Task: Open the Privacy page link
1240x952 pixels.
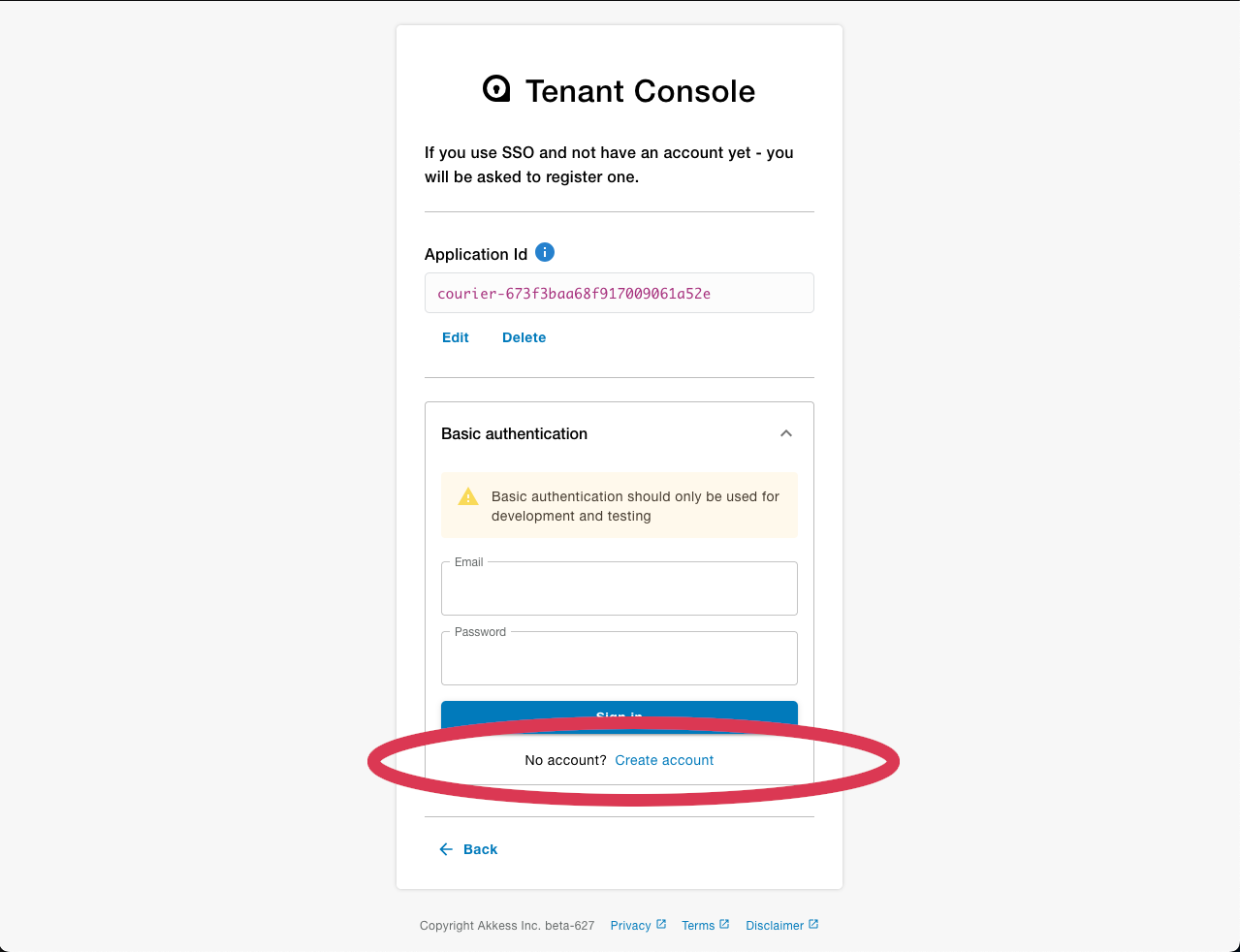Action: pos(630,925)
